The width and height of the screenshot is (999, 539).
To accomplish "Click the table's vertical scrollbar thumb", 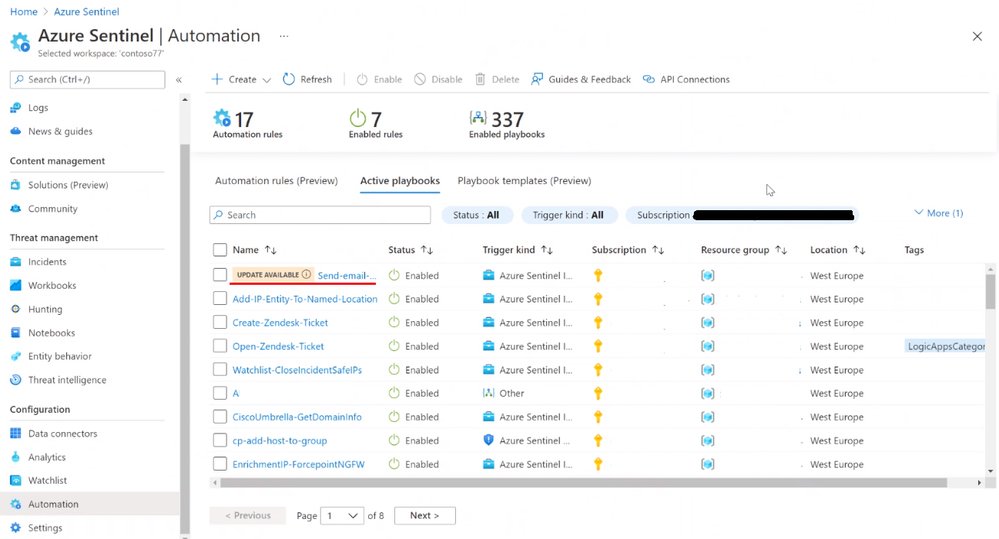I will click(990, 290).
